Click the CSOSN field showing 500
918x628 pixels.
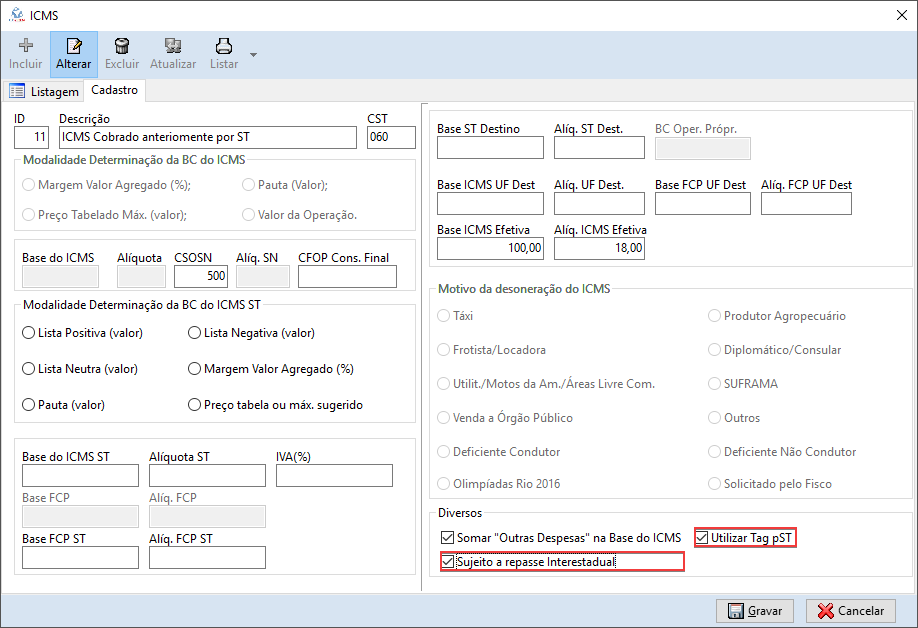(x=201, y=276)
